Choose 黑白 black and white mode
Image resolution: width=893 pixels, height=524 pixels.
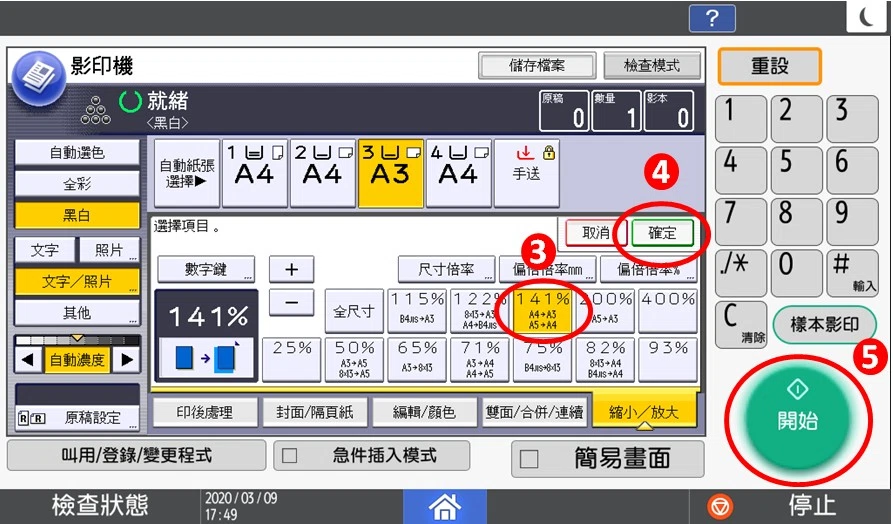77,215
